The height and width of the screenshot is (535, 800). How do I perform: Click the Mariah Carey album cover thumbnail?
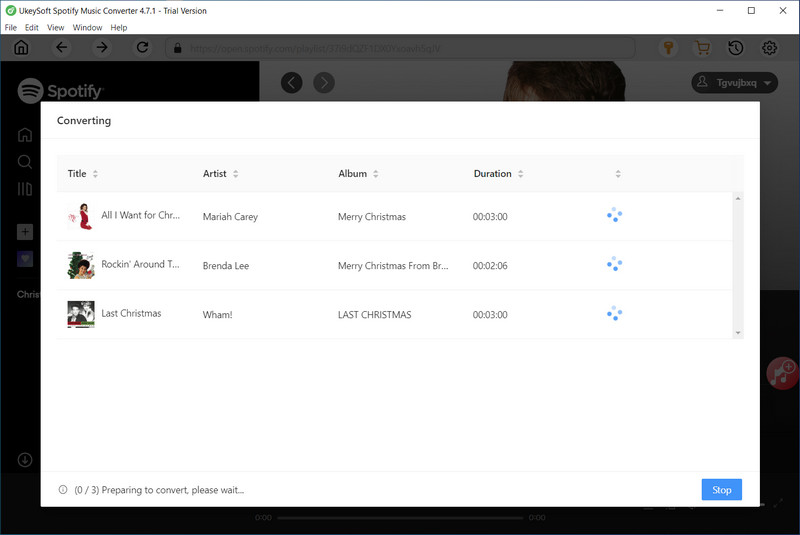click(81, 216)
